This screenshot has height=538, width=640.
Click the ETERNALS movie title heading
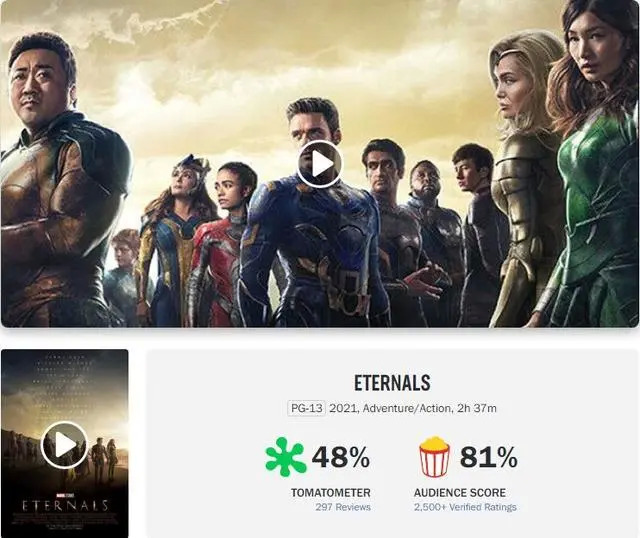click(x=392, y=383)
